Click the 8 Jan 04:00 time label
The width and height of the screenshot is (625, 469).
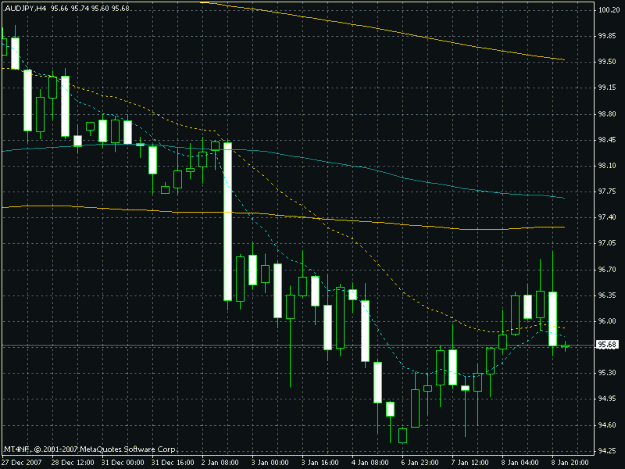tap(520, 463)
